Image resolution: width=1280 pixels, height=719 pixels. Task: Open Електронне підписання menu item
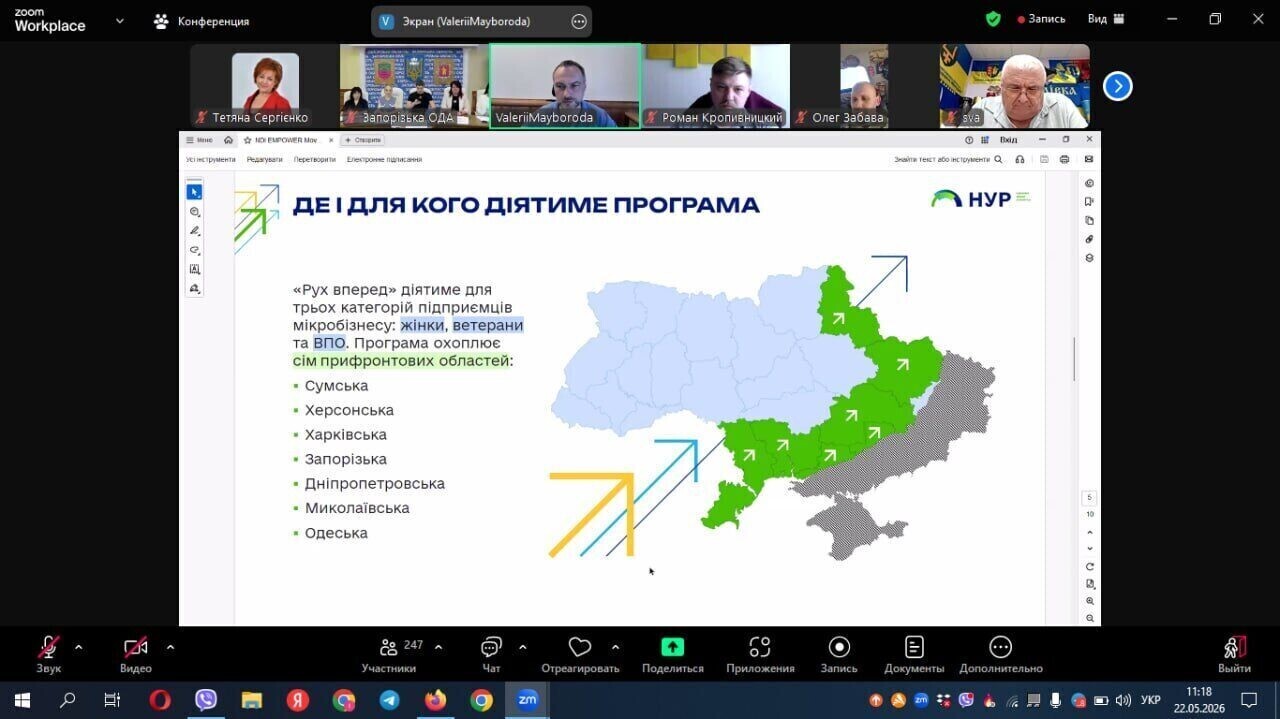(x=384, y=159)
